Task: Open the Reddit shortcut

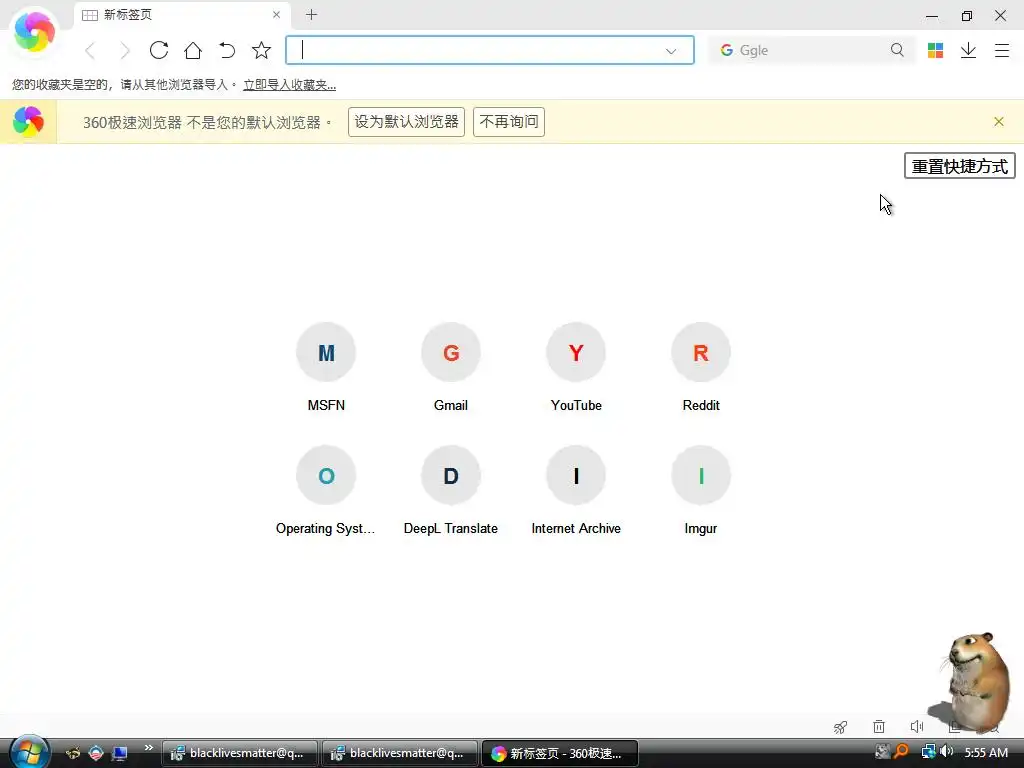Action: (701, 367)
